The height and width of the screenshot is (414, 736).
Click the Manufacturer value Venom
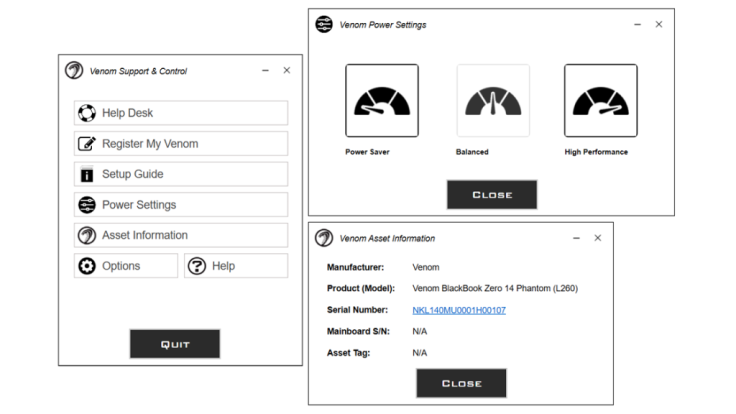tap(426, 267)
